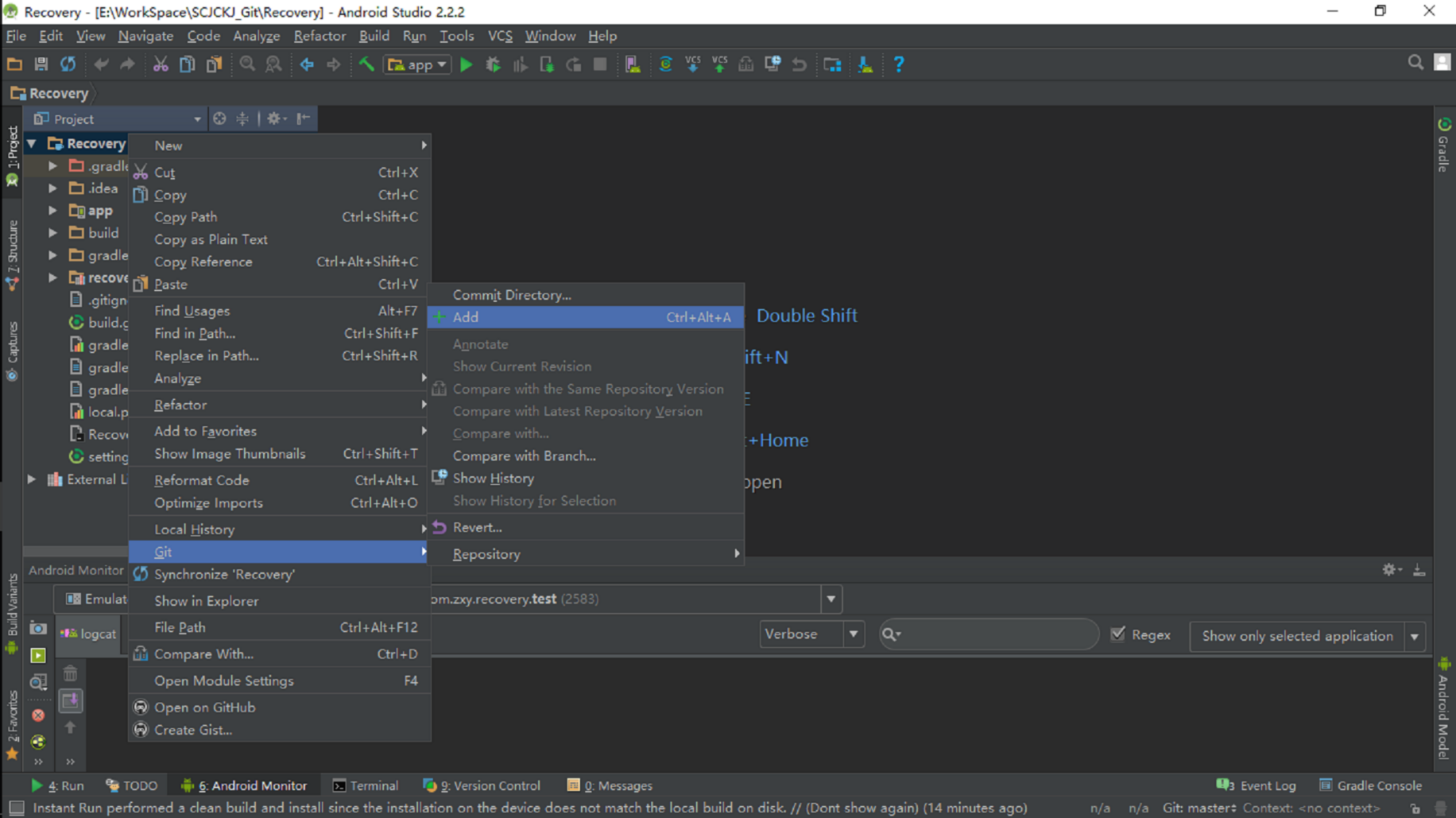The image size is (1456, 818).
Task: Click Search Everywhere magnifier at top right
Action: click(x=1415, y=63)
